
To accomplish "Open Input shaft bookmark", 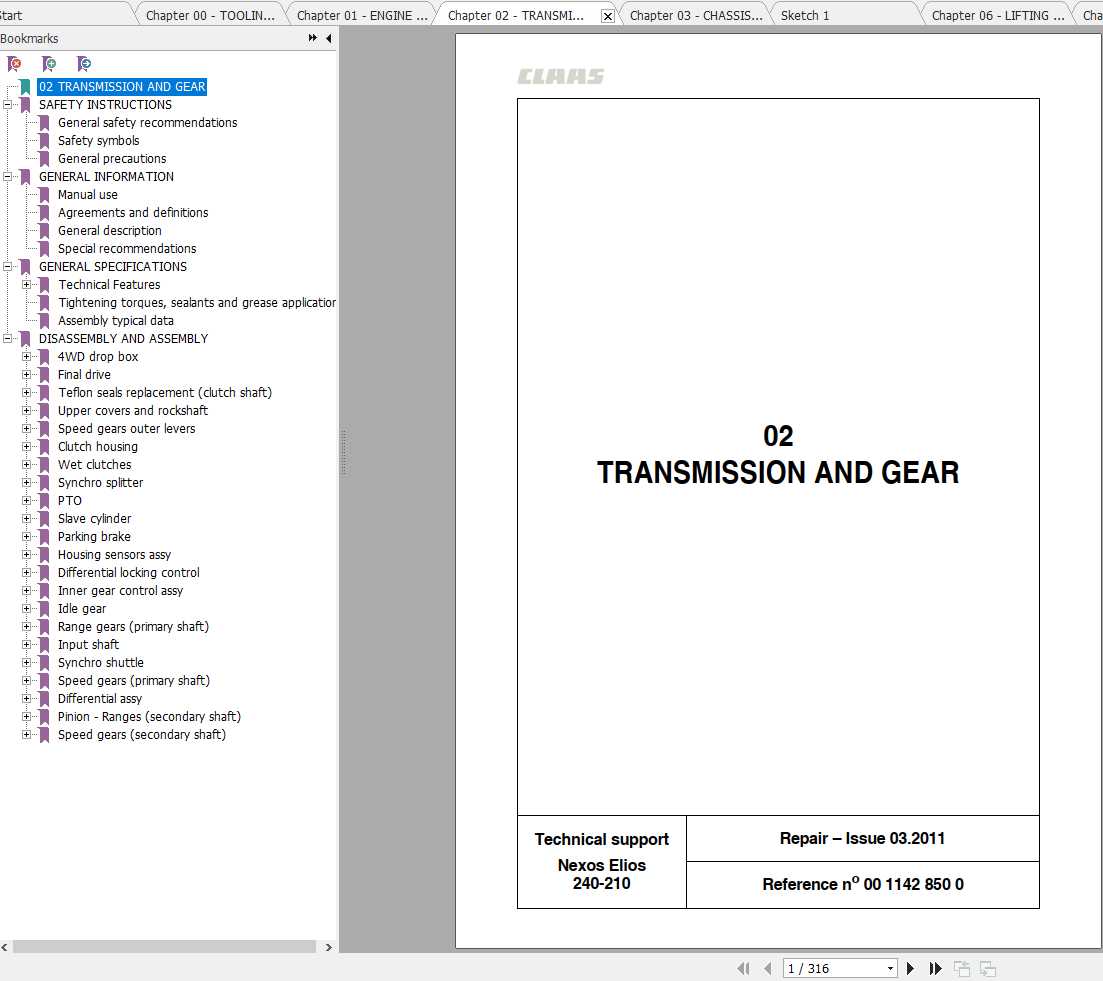I will [88, 645].
